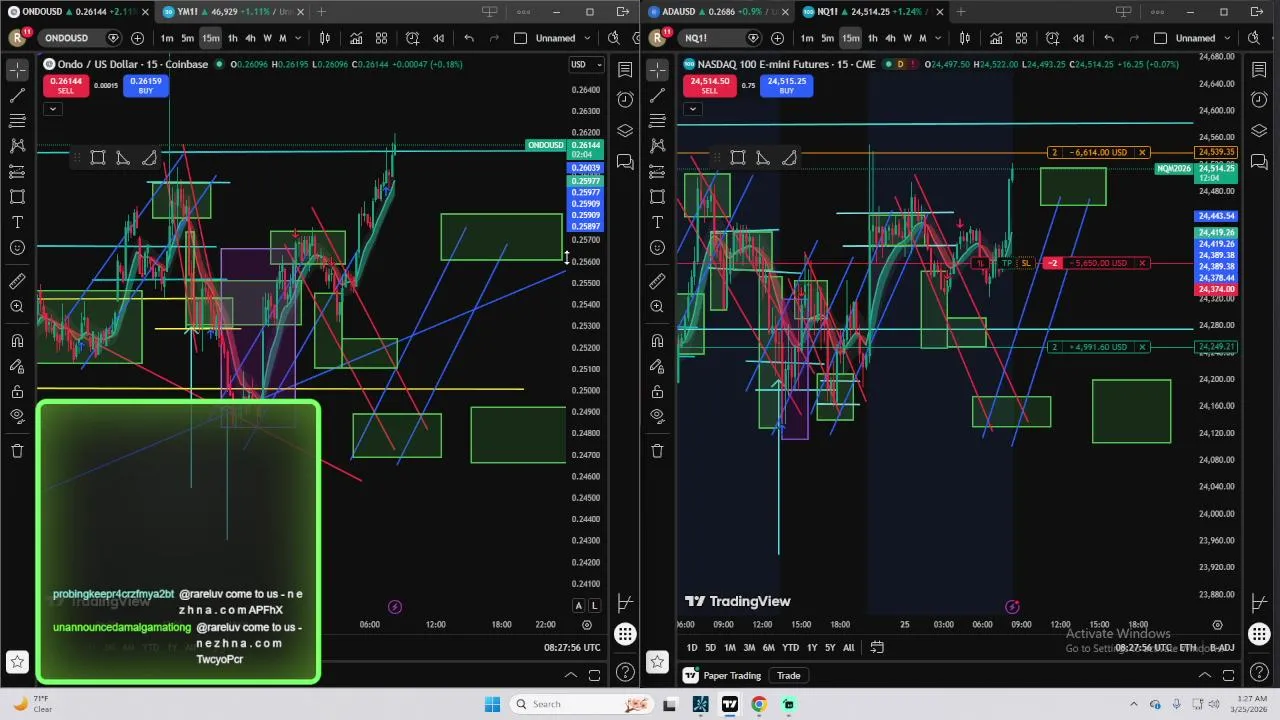Click the Trade button beside Paper Trading

[788, 675]
